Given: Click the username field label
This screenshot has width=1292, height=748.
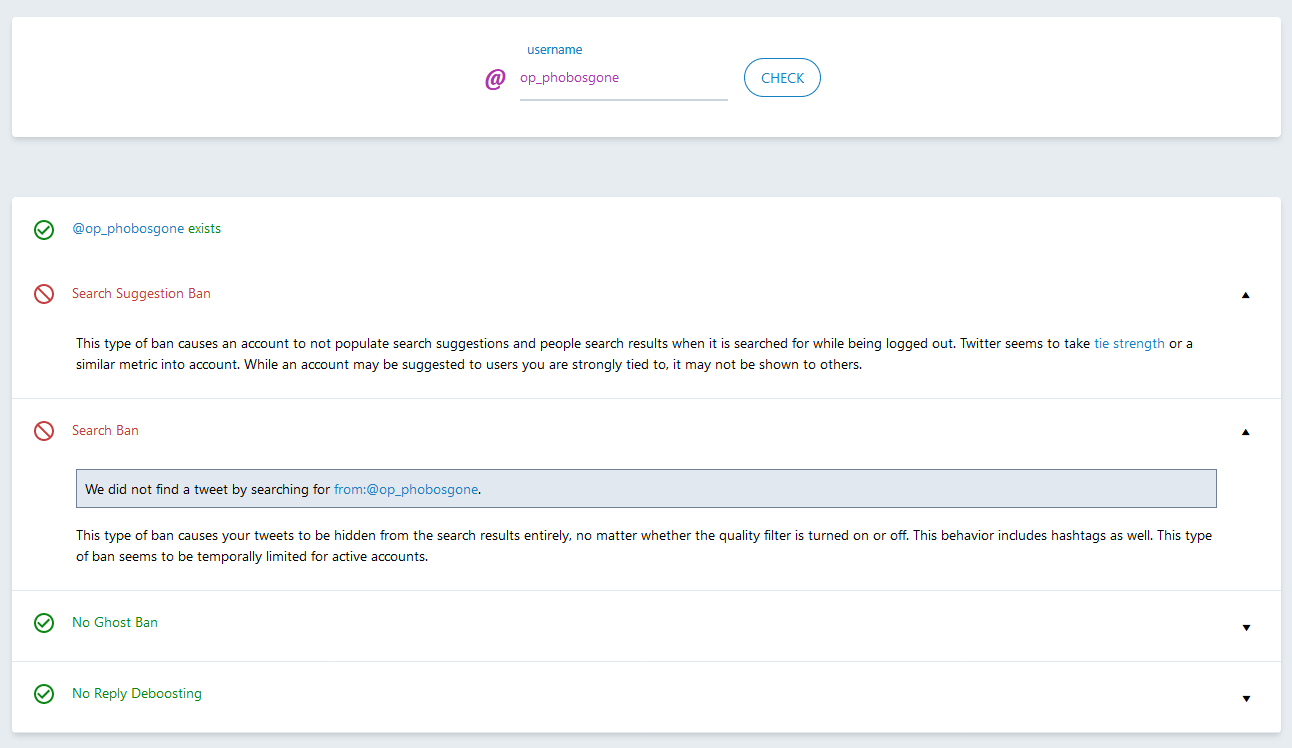Looking at the screenshot, I should (555, 50).
